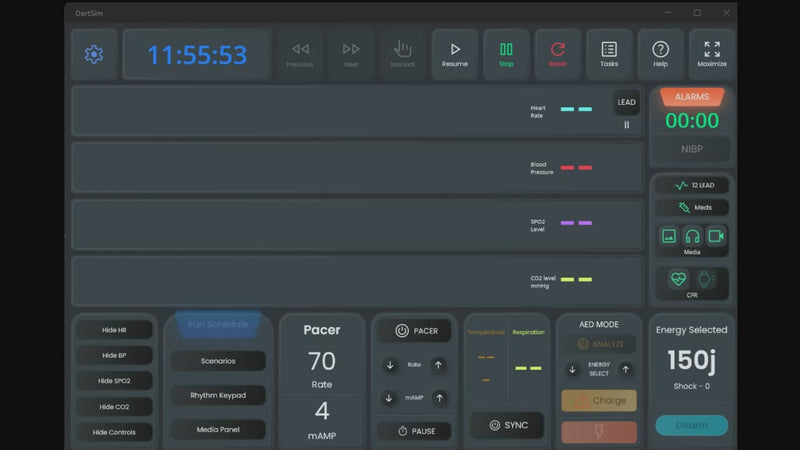The height and width of the screenshot is (450, 800).
Task: Raise energy with ENERGY SELECT up arrow
Action: (626, 369)
